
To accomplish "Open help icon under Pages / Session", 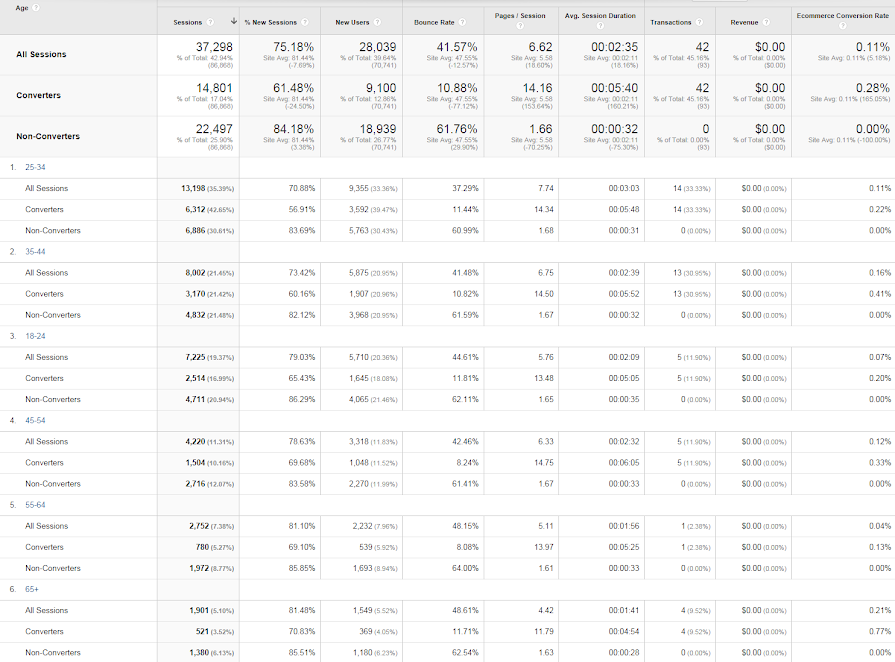I will pos(520,26).
